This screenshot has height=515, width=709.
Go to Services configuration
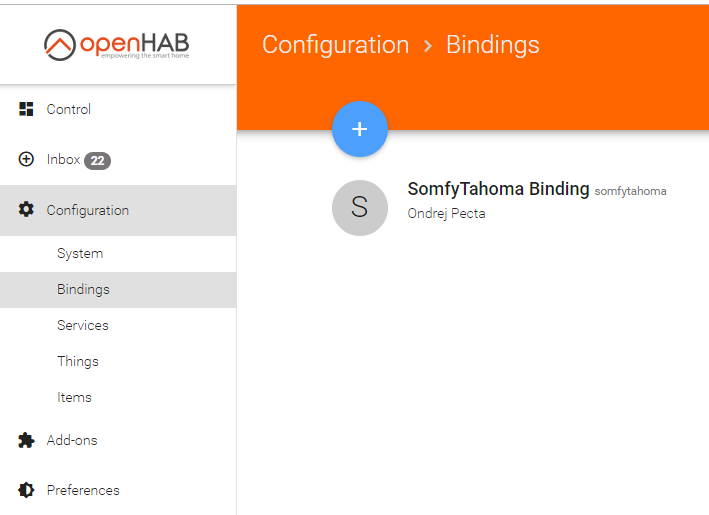82,325
